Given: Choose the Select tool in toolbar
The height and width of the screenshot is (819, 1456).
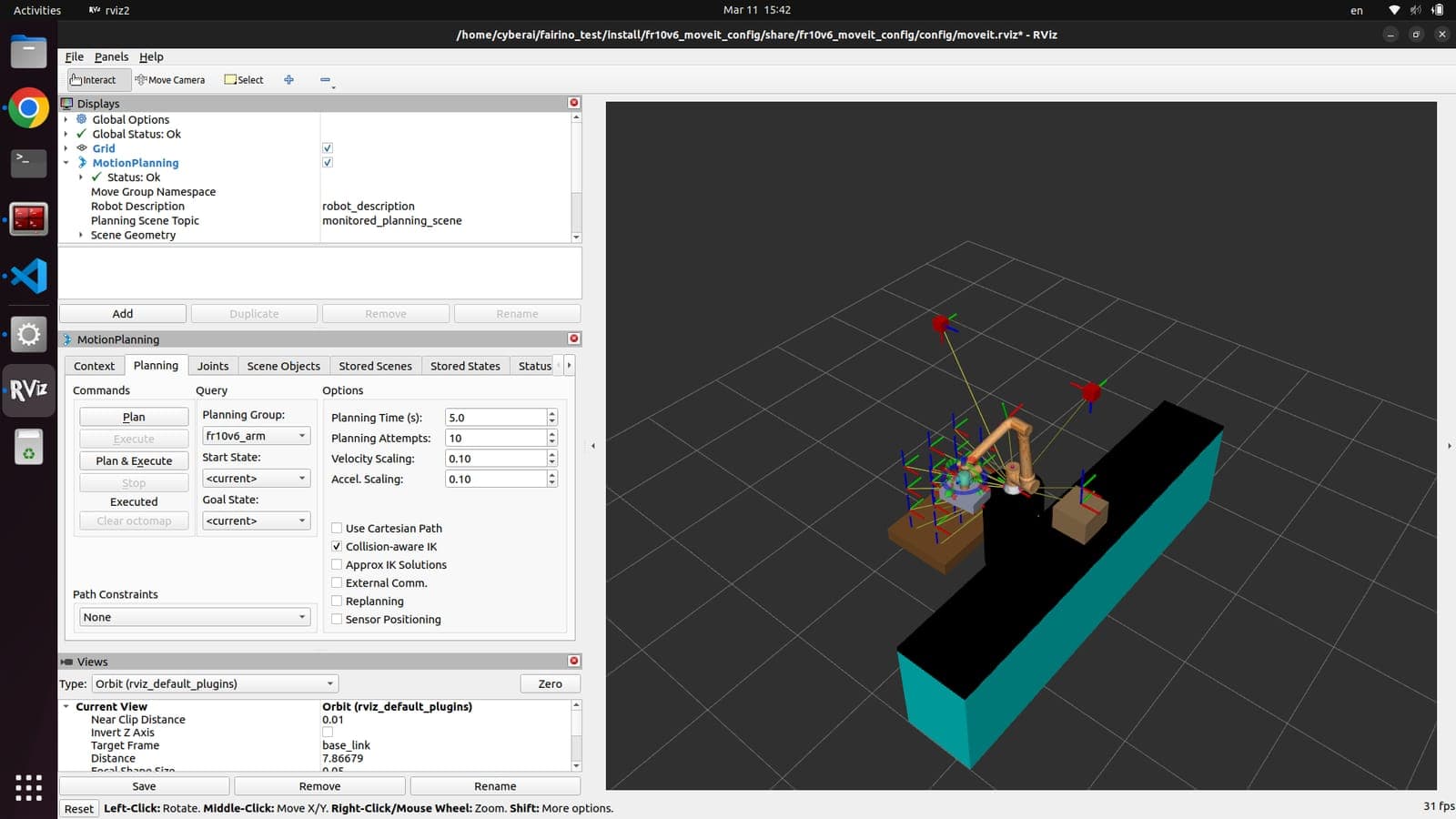Looking at the screenshot, I should [x=244, y=80].
